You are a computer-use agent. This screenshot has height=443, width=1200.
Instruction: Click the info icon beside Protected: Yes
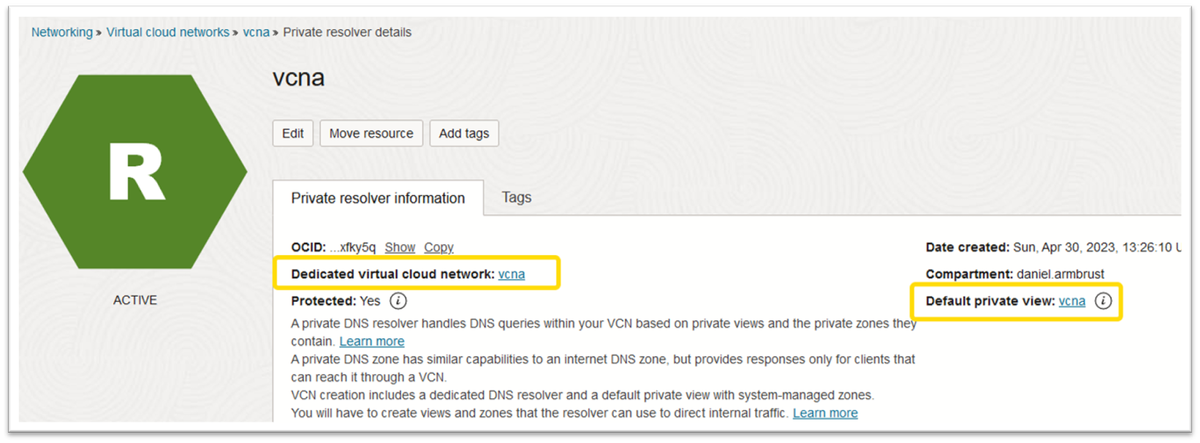point(398,300)
